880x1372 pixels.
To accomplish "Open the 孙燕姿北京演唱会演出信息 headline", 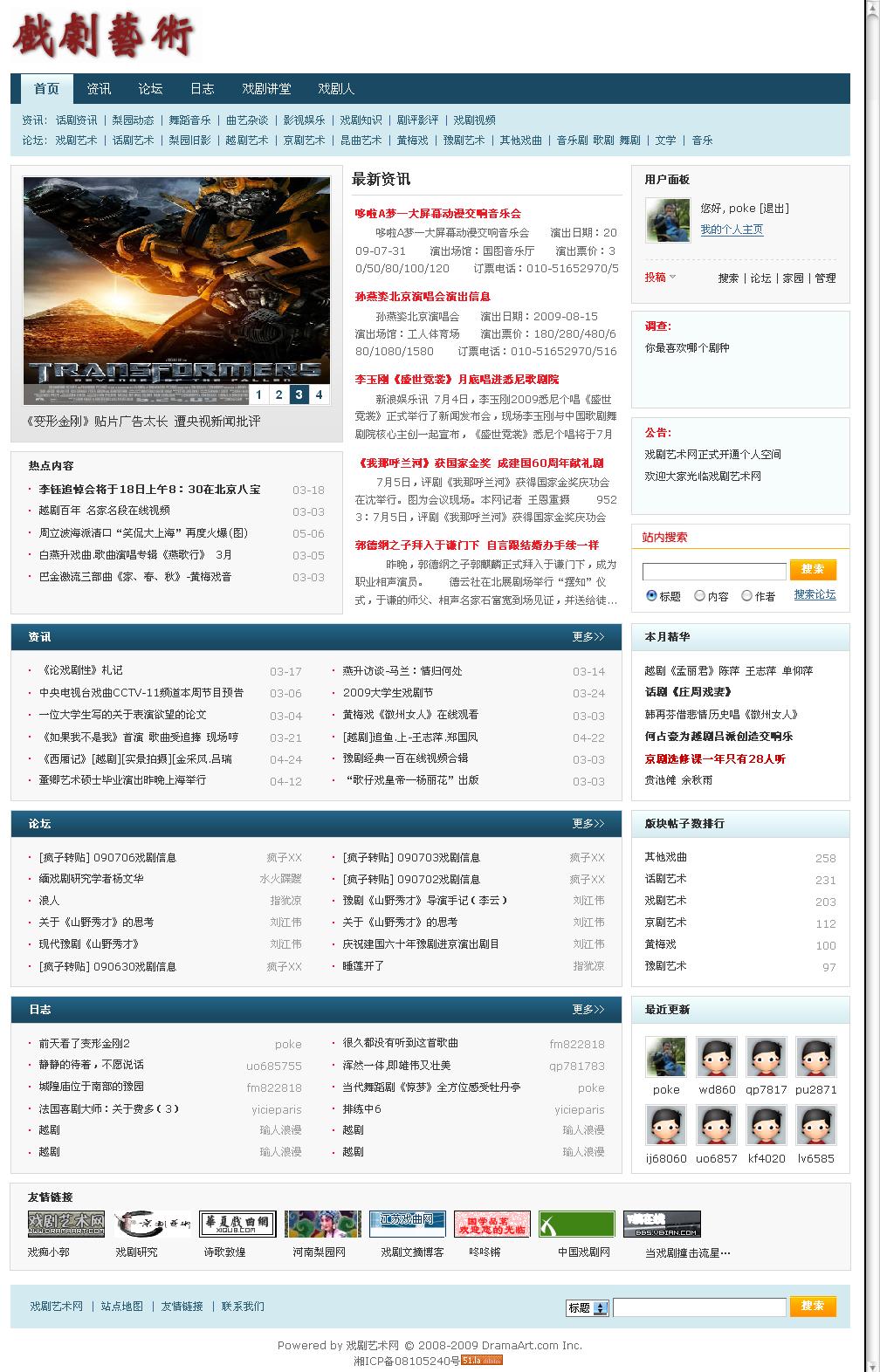I will tap(423, 296).
